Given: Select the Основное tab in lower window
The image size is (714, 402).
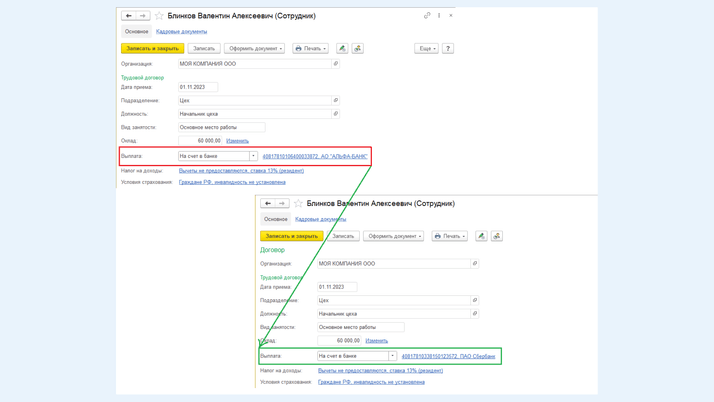Looking at the screenshot, I should 276,219.
